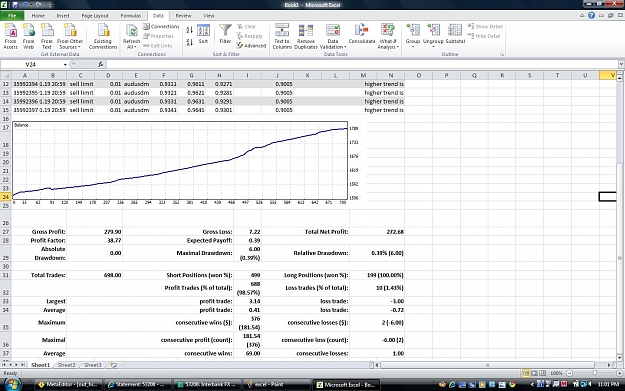This screenshot has width=625, height=391.
Task: Click into the formula bar
Action: [x=362, y=64]
